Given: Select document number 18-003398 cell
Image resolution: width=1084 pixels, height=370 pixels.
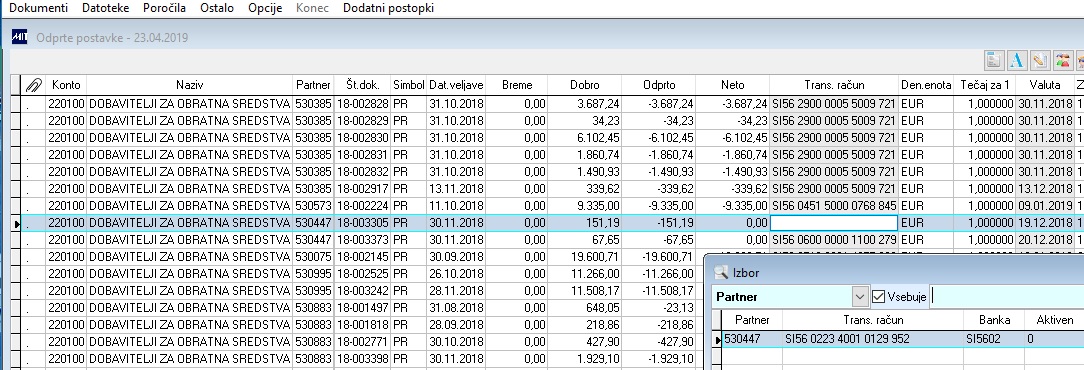Looking at the screenshot, I should click(x=362, y=358).
